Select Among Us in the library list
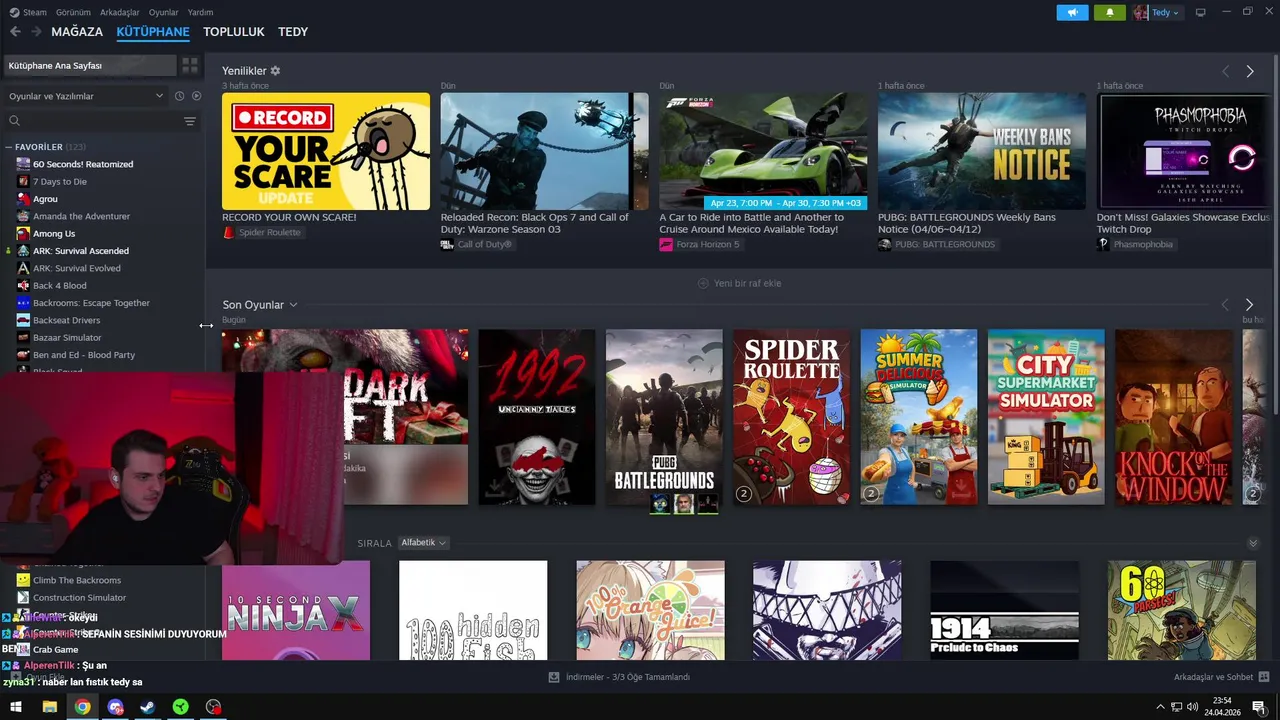 pyautogui.click(x=54, y=234)
